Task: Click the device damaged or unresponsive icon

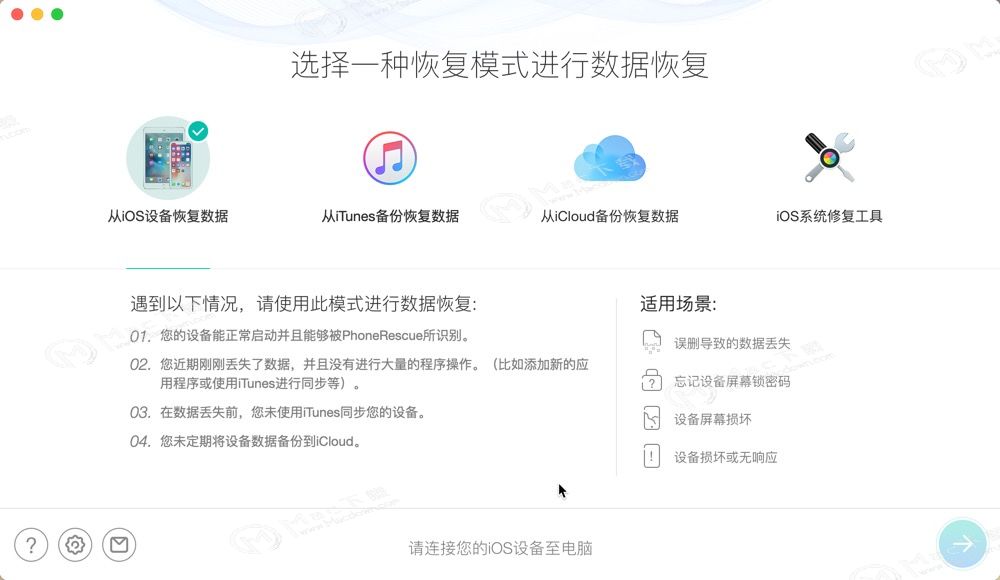Action: 651,456
